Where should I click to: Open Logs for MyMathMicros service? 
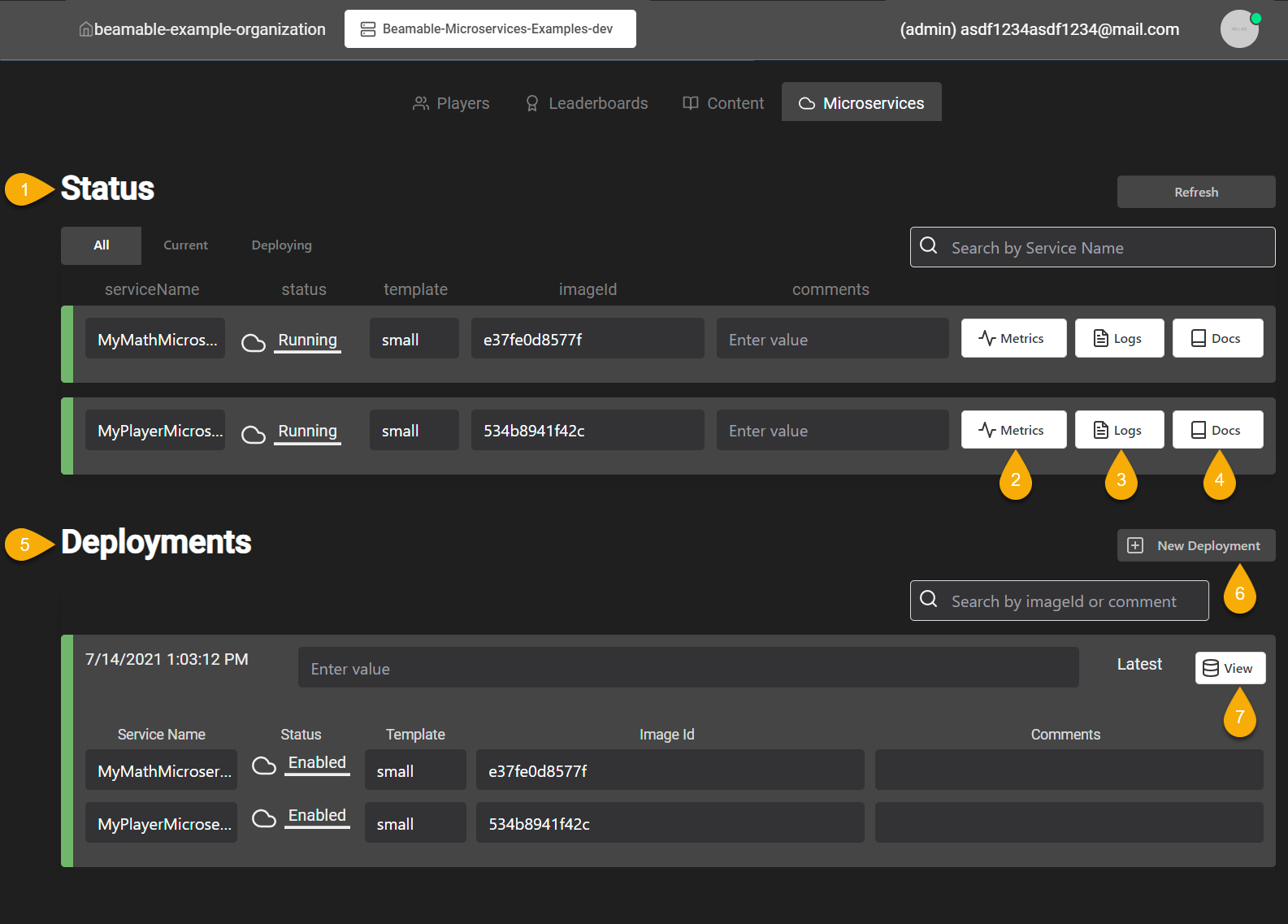[x=1119, y=338]
